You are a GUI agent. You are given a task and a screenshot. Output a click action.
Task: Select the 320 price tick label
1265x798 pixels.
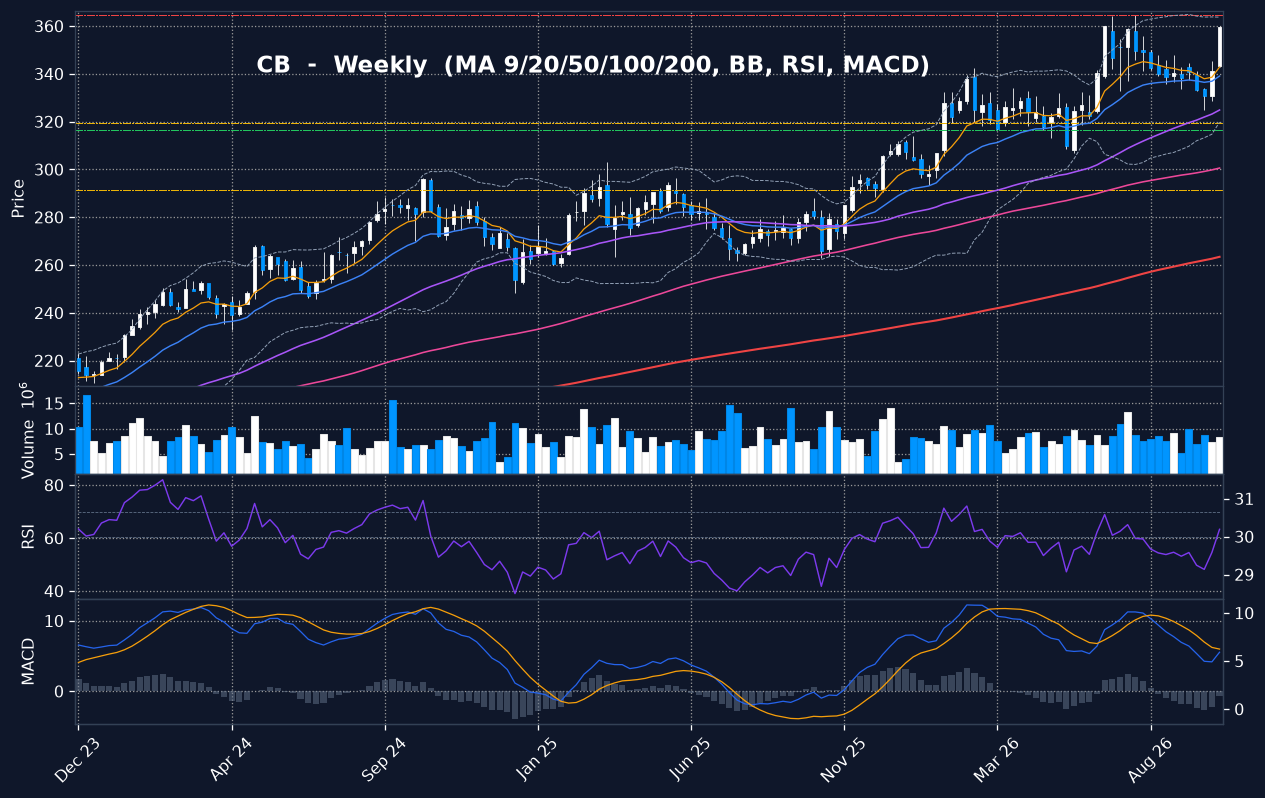(x=51, y=122)
